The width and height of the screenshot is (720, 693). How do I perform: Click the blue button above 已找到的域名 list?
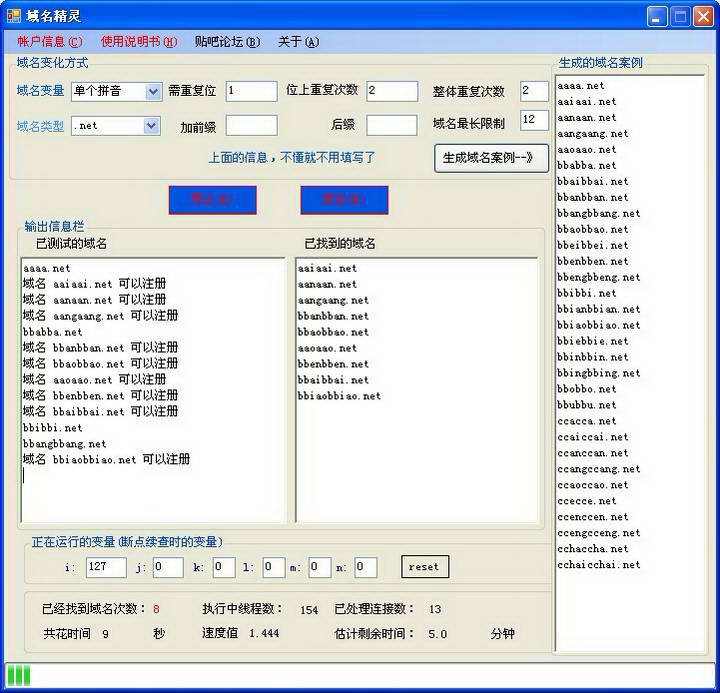click(x=344, y=200)
